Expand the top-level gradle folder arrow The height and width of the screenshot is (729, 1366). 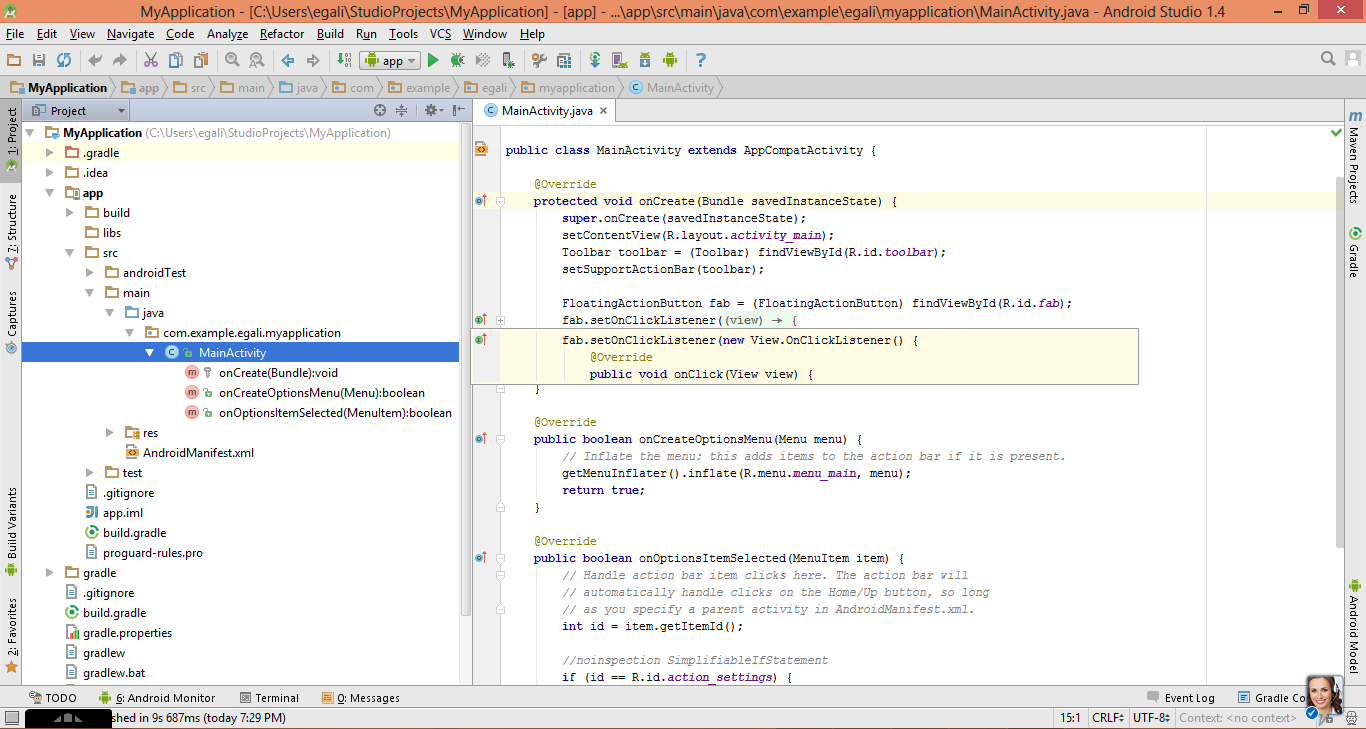tap(50, 573)
